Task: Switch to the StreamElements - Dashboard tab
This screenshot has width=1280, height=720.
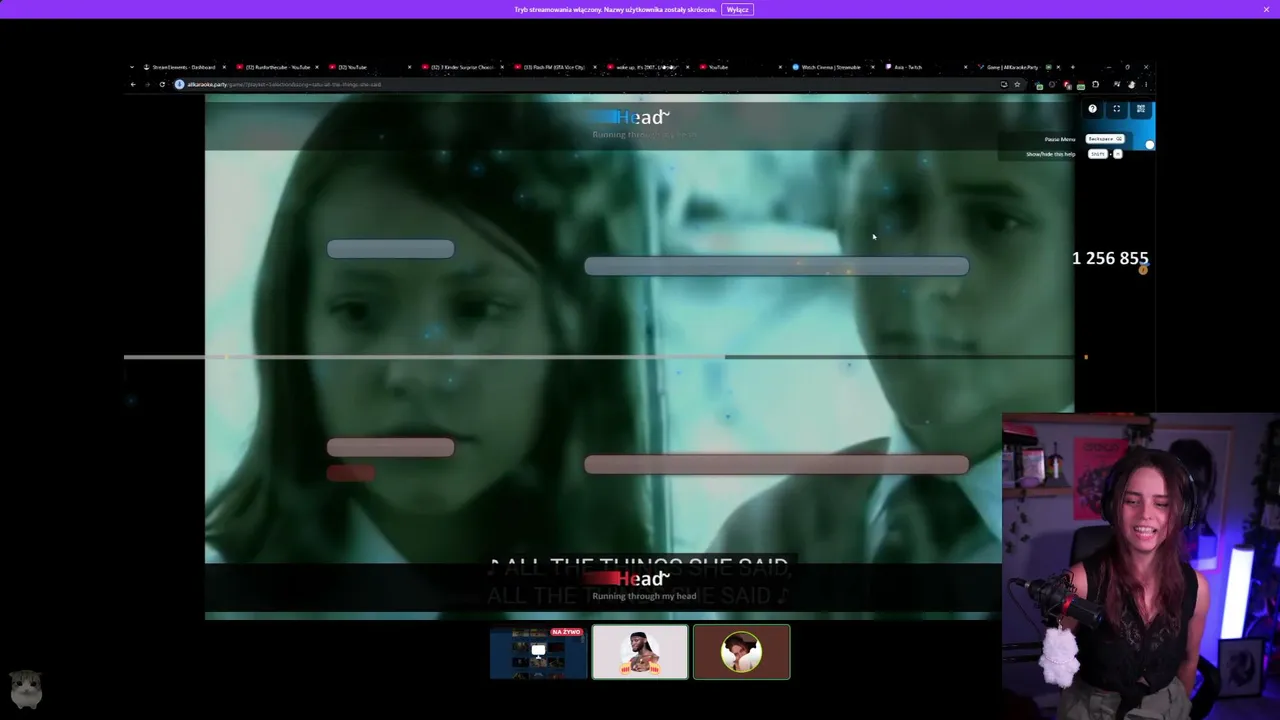Action: (x=183, y=67)
